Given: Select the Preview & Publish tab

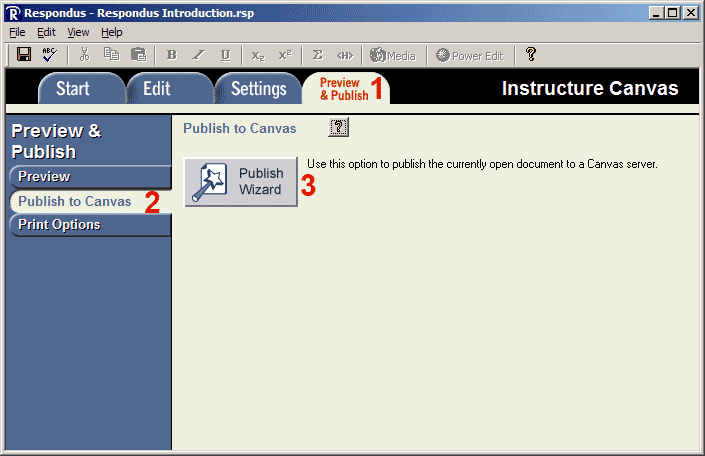Looking at the screenshot, I should 346,89.
